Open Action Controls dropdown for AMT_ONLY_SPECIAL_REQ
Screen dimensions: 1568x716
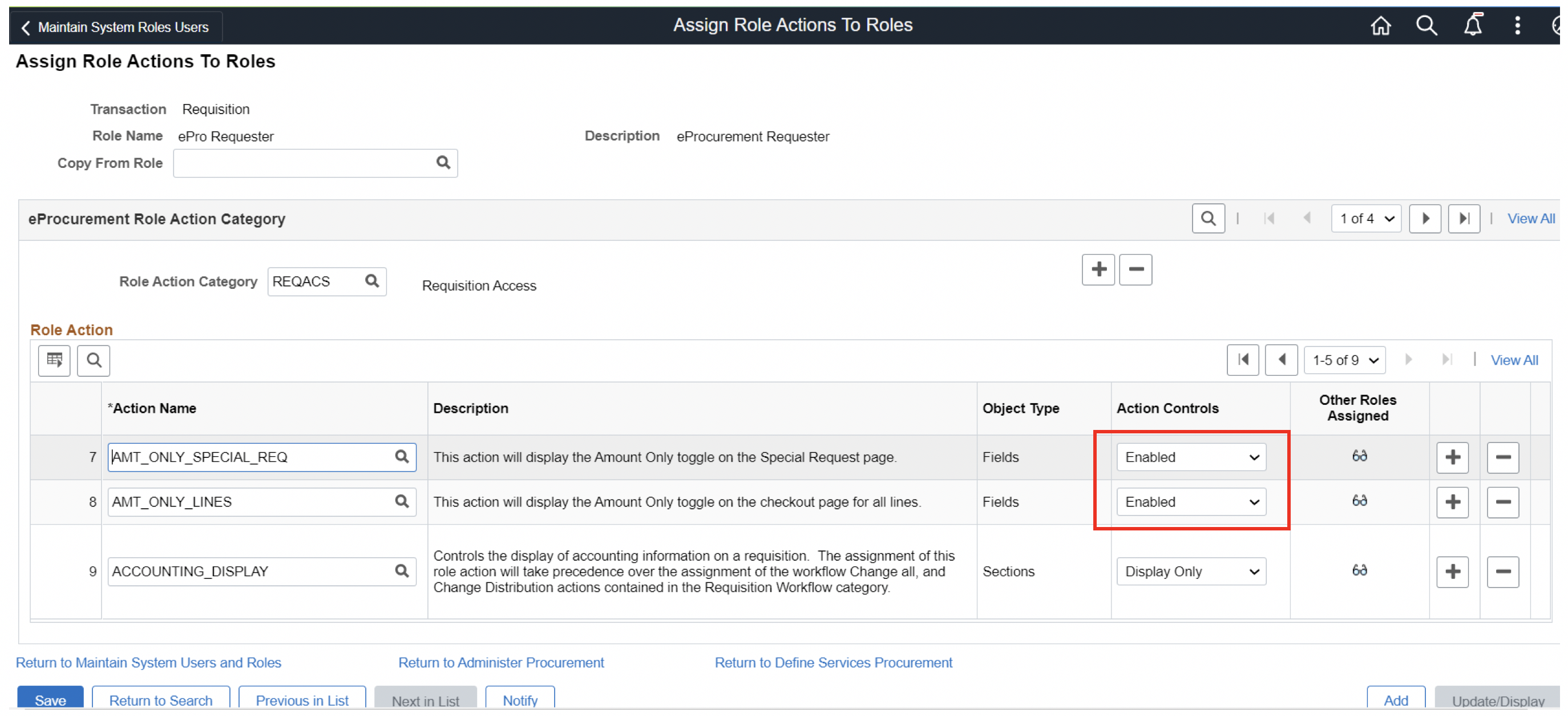pos(1191,457)
